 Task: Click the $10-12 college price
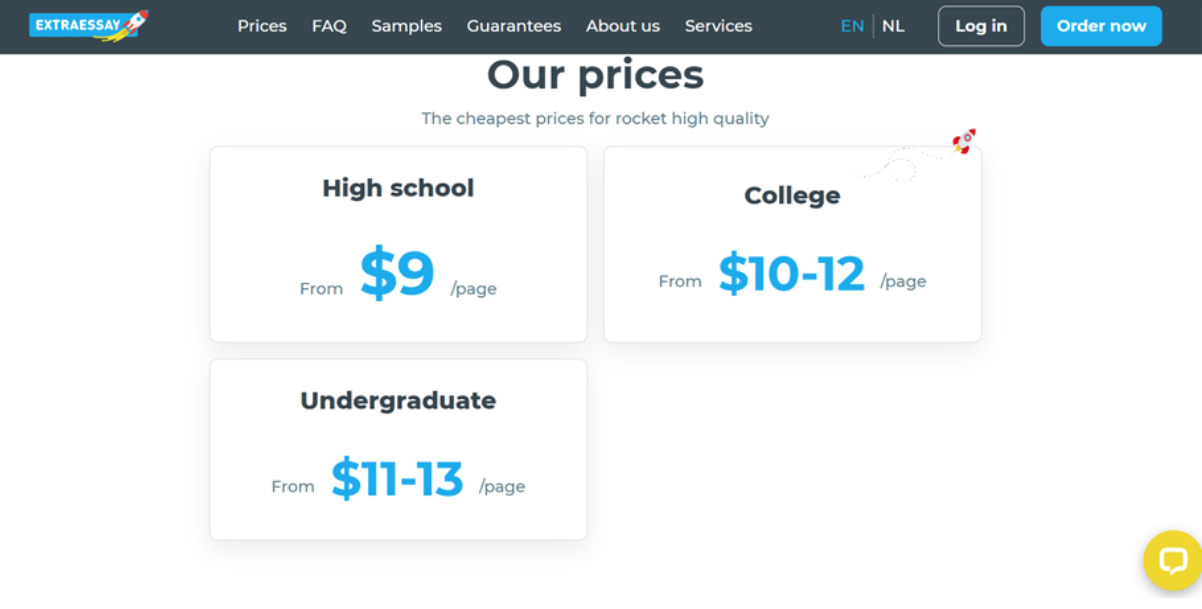point(791,273)
